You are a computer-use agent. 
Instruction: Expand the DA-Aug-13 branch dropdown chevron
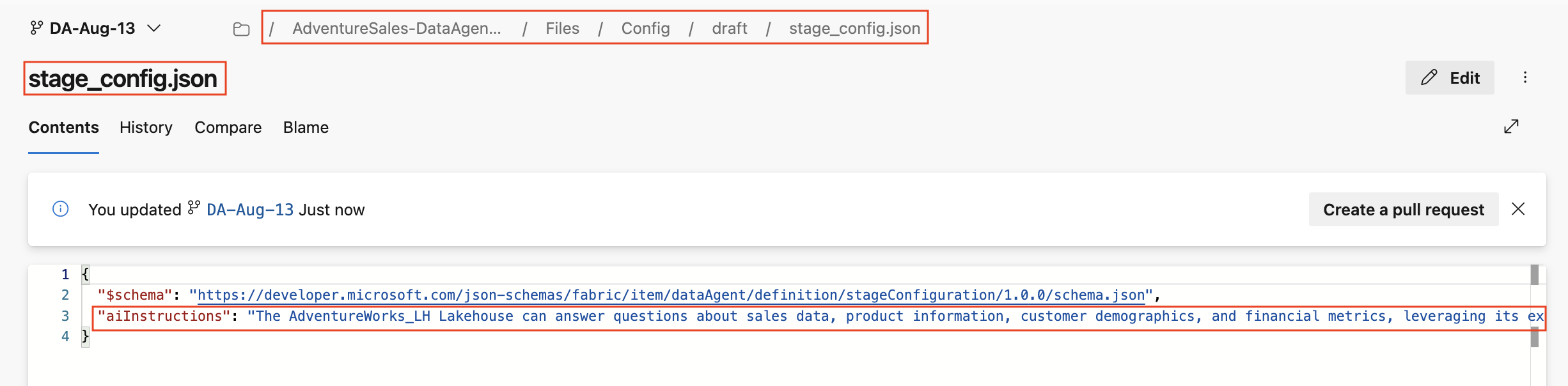(x=153, y=28)
